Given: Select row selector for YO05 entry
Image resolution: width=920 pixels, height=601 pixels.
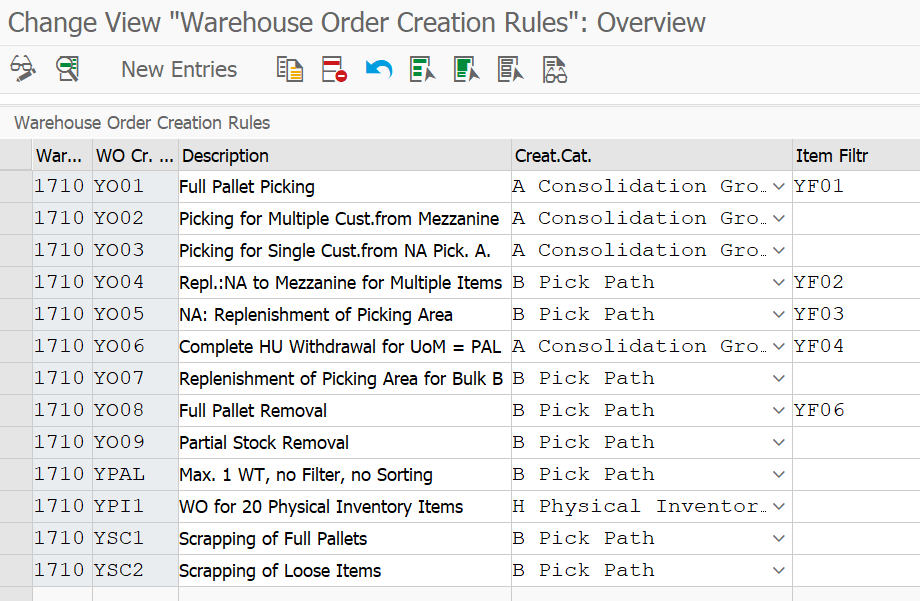Looking at the screenshot, I should (16, 315).
